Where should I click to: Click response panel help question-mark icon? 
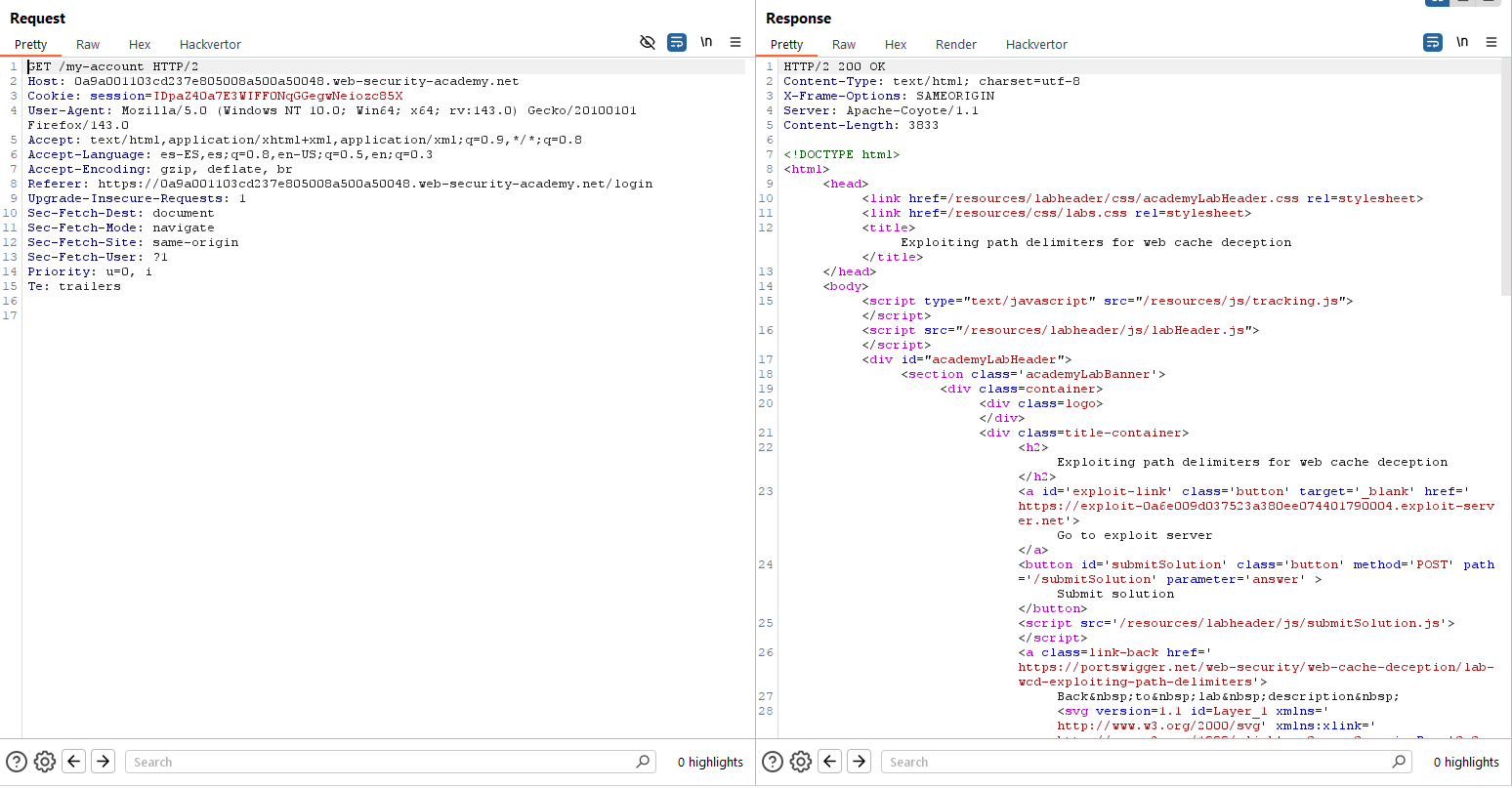pos(773,762)
